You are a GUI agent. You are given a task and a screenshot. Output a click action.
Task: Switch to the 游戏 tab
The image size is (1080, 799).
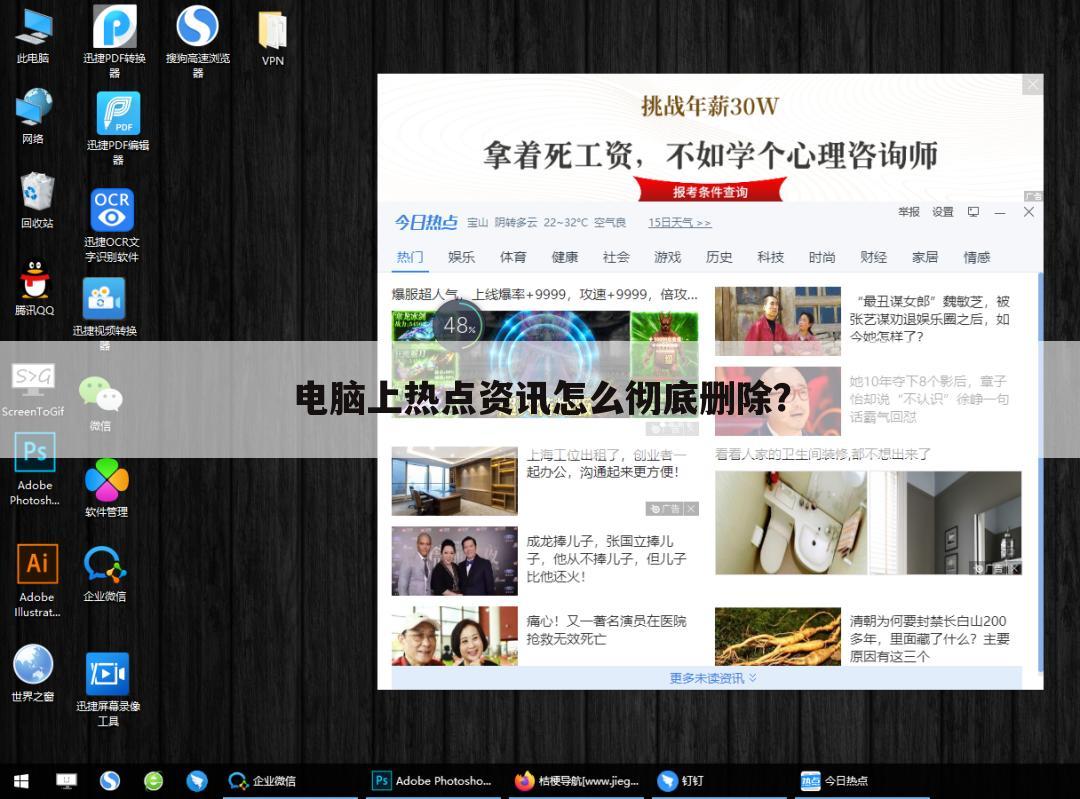pos(667,257)
